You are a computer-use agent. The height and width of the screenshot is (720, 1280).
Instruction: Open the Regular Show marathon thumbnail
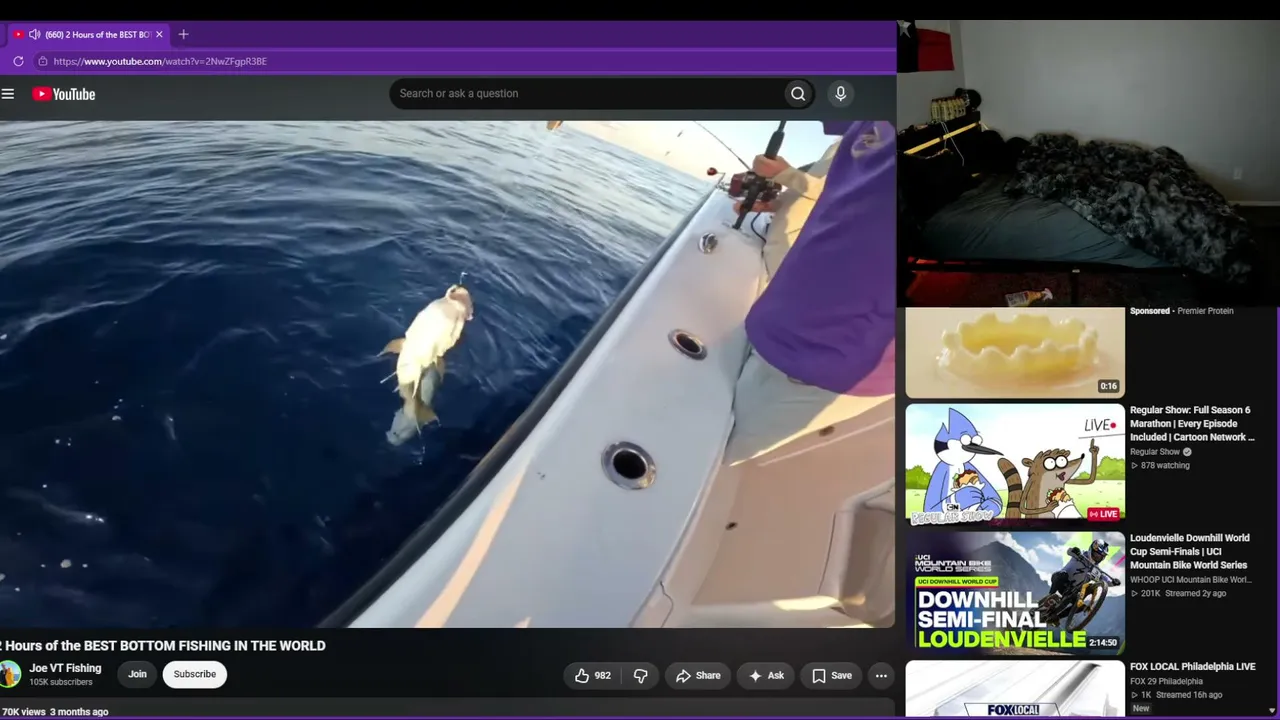coord(1015,465)
